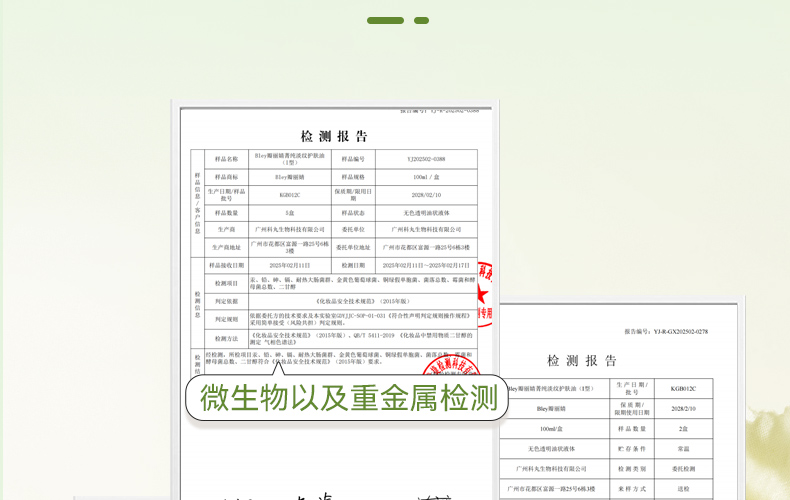Click the 贮存条件 label cell
Image resolution: width=790 pixels, height=500 pixels.
(632, 449)
